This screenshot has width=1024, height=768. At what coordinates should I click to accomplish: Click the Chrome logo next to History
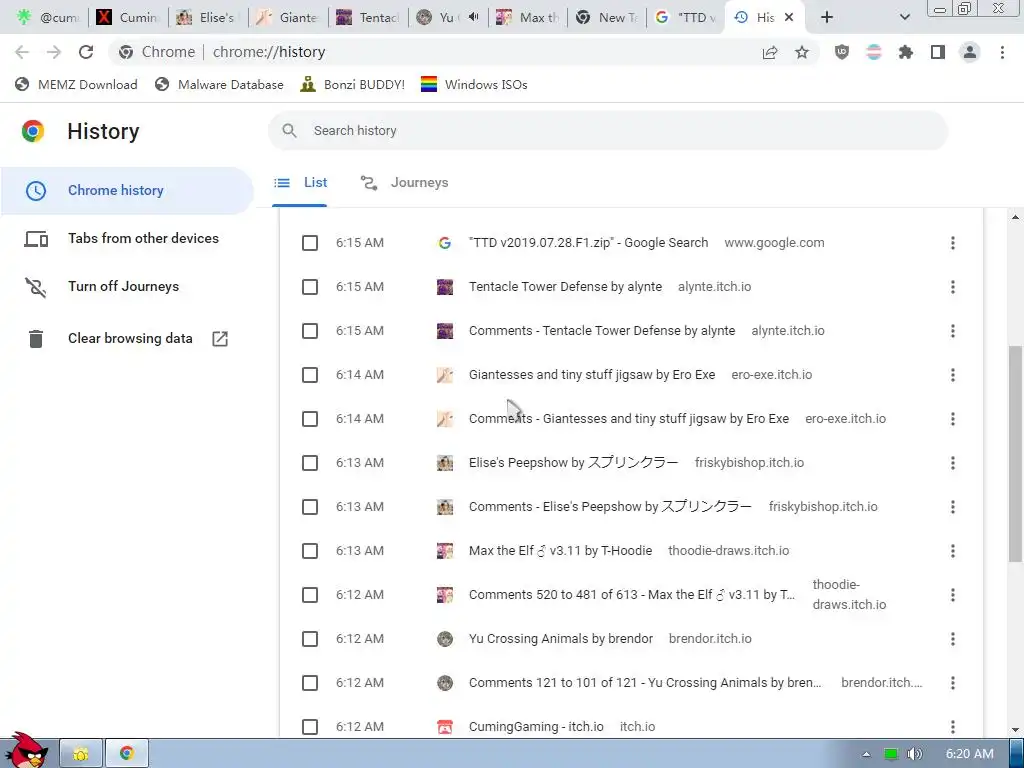tap(33, 131)
